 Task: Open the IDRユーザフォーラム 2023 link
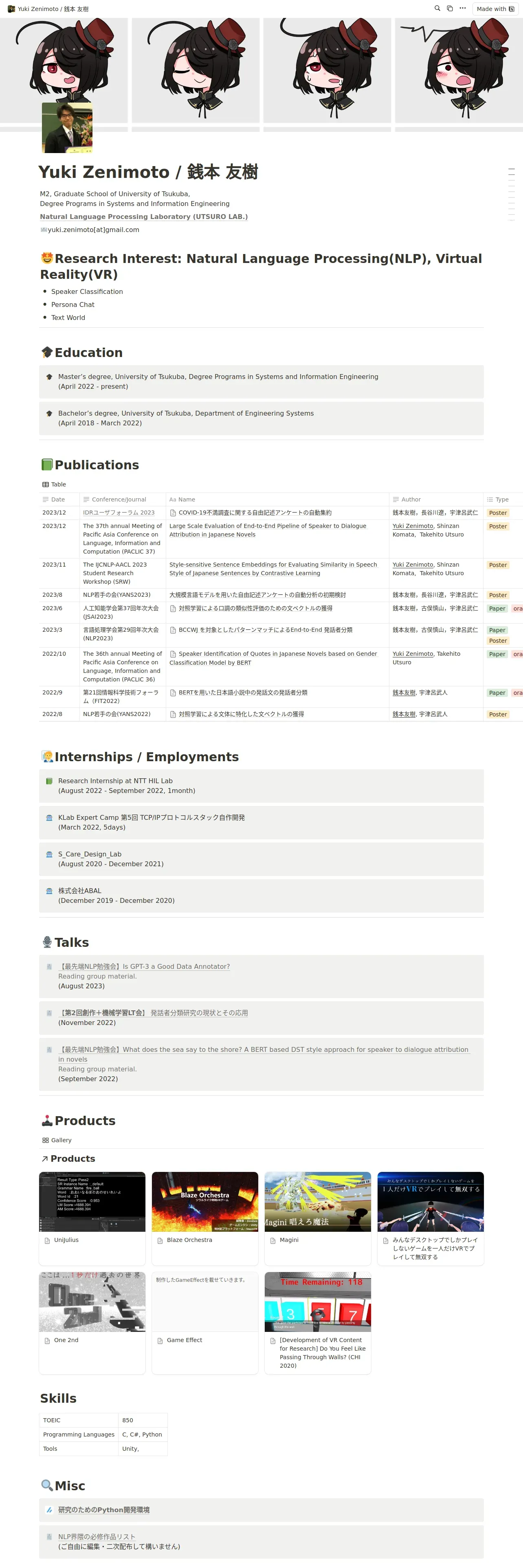tap(119, 512)
